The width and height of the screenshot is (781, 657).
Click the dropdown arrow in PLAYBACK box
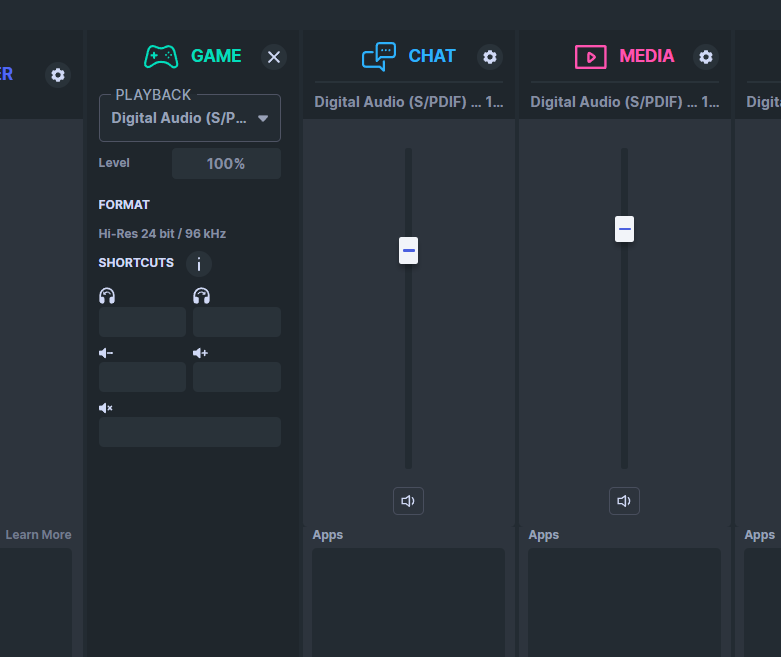coord(263,118)
